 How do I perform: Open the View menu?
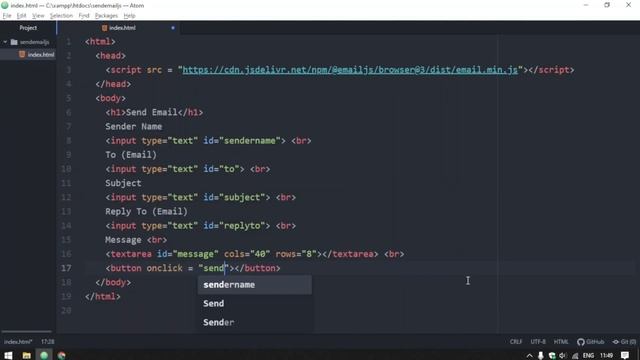click(38, 16)
